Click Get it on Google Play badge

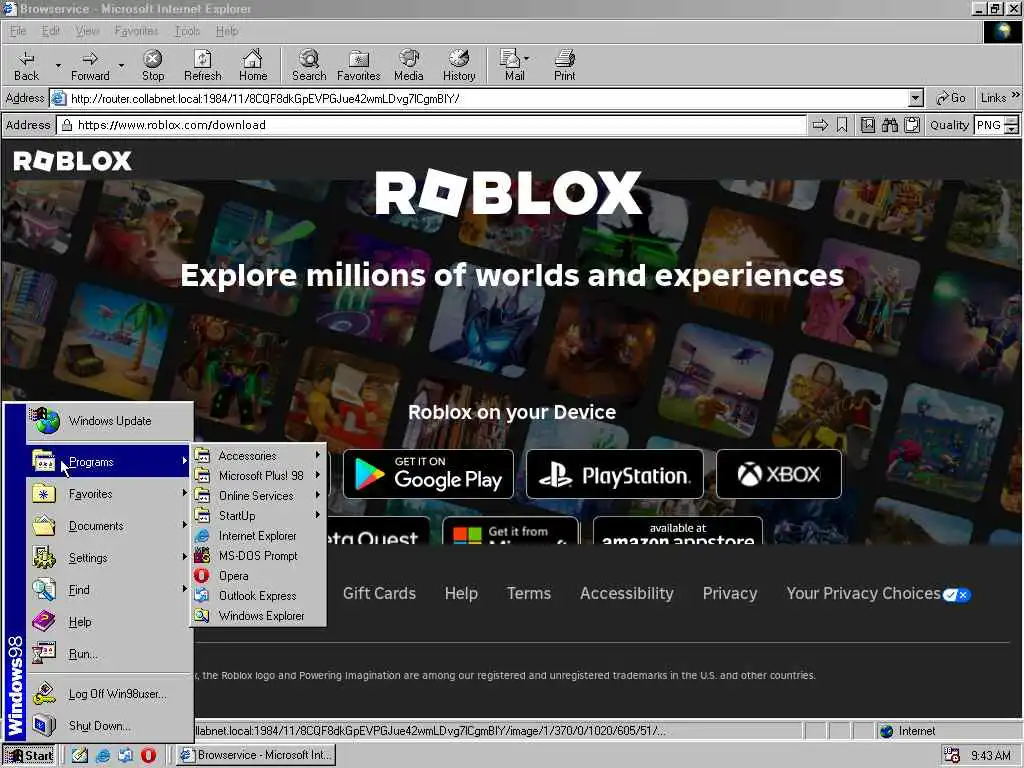click(428, 474)
